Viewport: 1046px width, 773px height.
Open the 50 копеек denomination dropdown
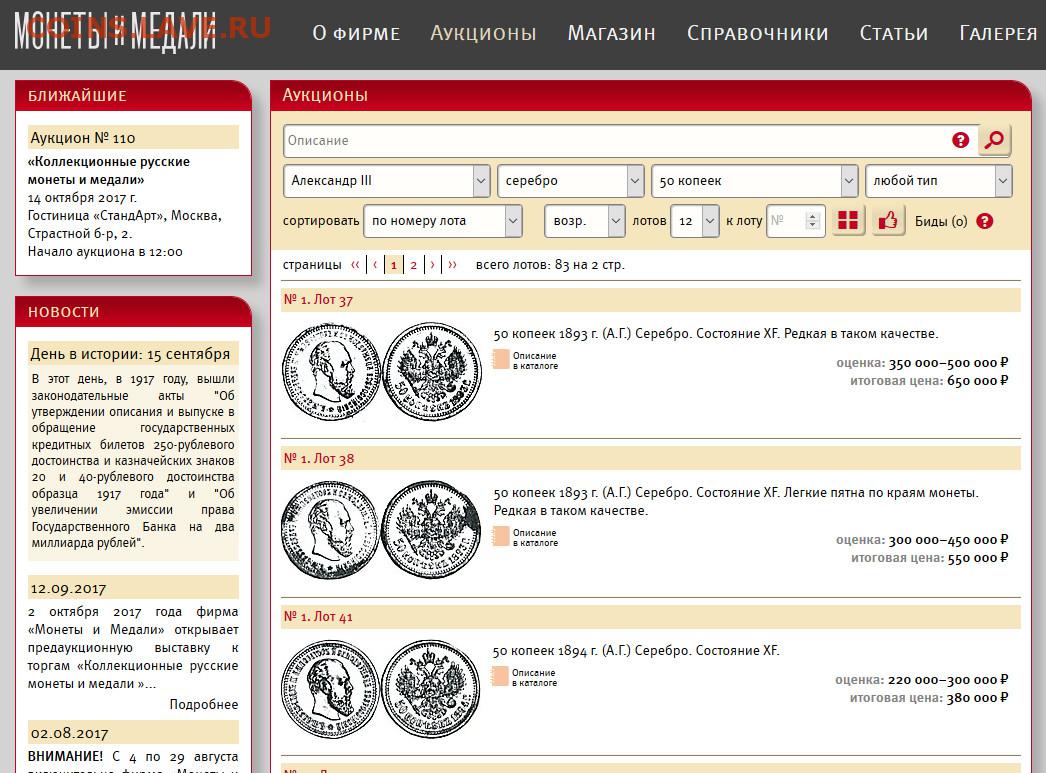tap(754, 181)
